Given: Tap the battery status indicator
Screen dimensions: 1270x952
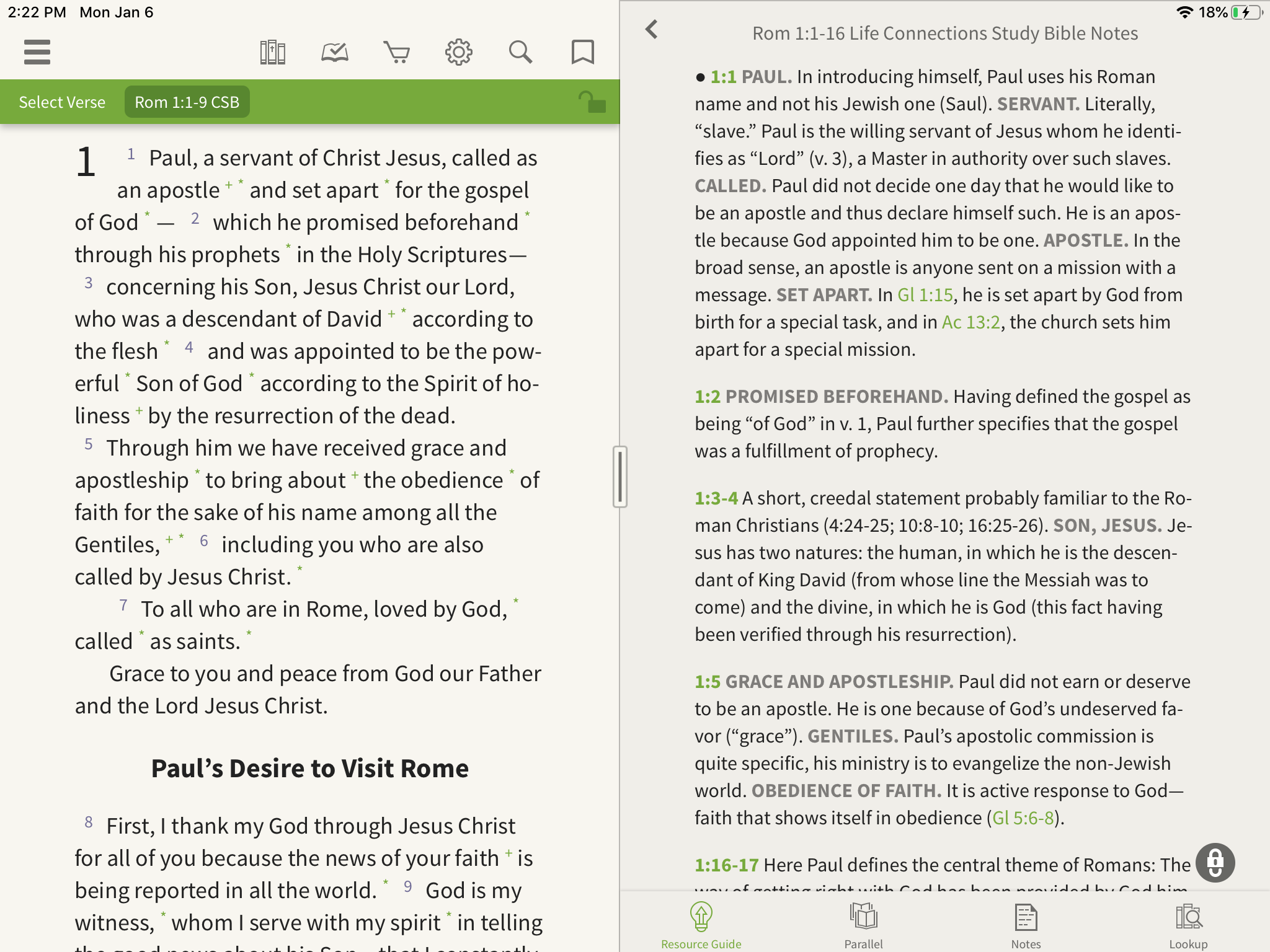Looking at the screenshot, I should tap(1246, 12).
